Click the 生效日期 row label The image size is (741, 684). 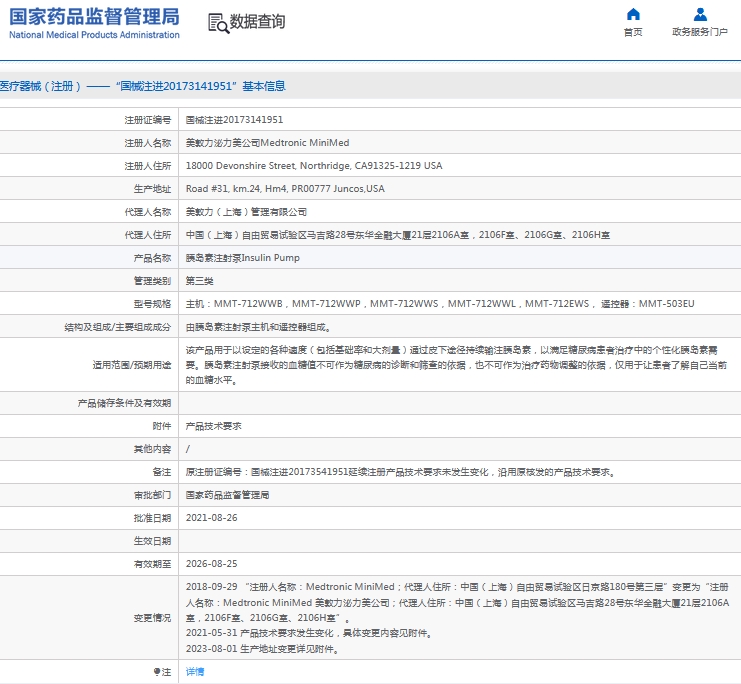(x=152, y=541)
